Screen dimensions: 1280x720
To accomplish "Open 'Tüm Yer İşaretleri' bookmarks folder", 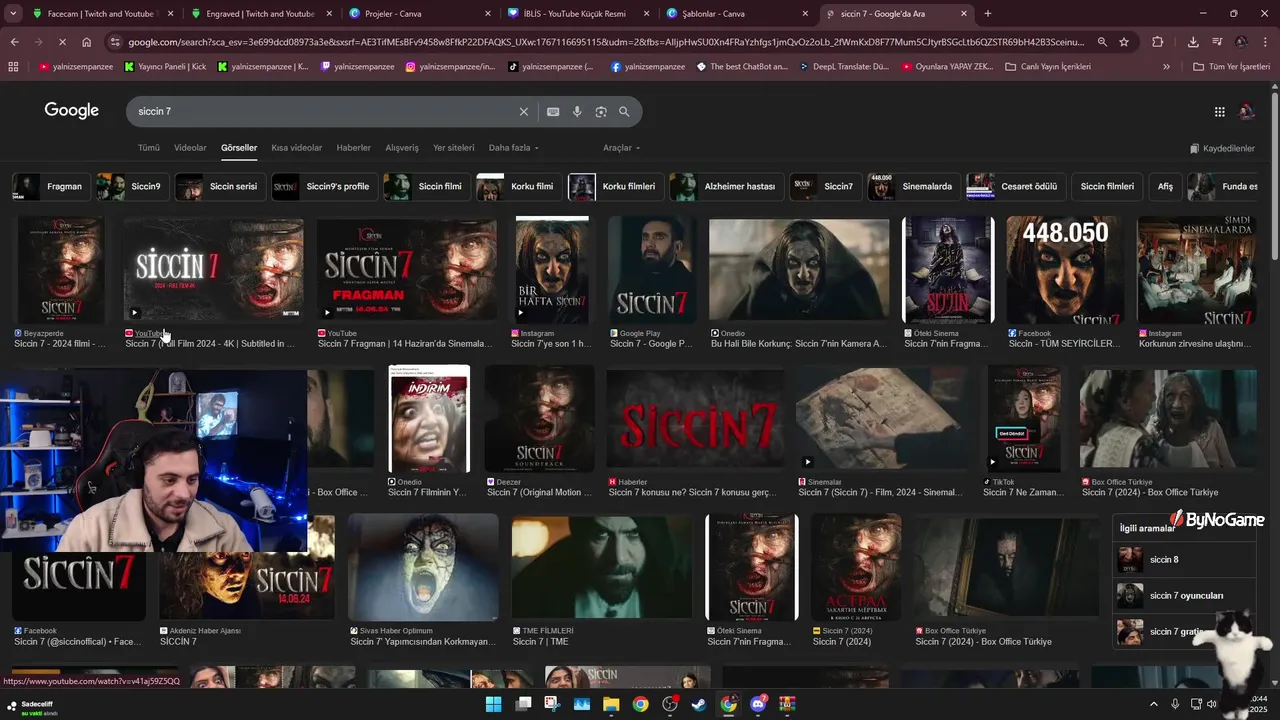I will (1231, 67).
